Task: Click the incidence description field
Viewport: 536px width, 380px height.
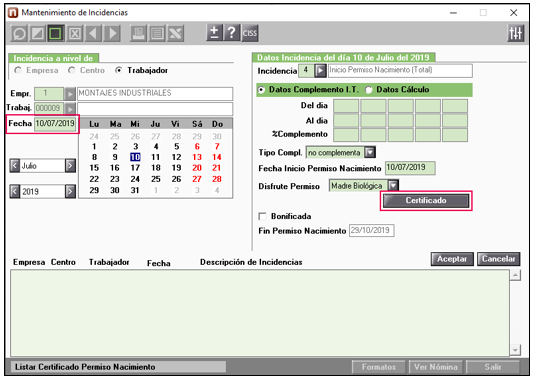Action: (400, 71)
